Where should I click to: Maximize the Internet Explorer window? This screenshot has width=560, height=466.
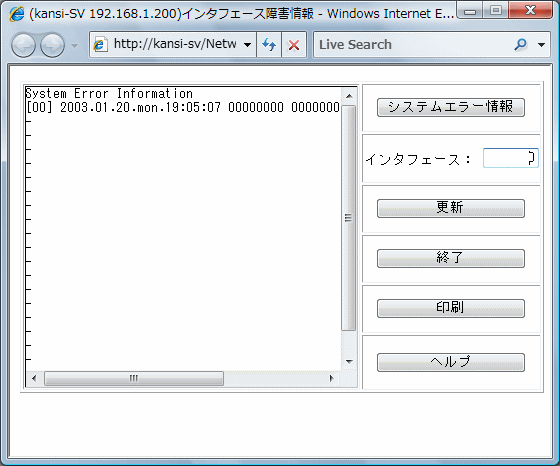click(x=496, y=11)
